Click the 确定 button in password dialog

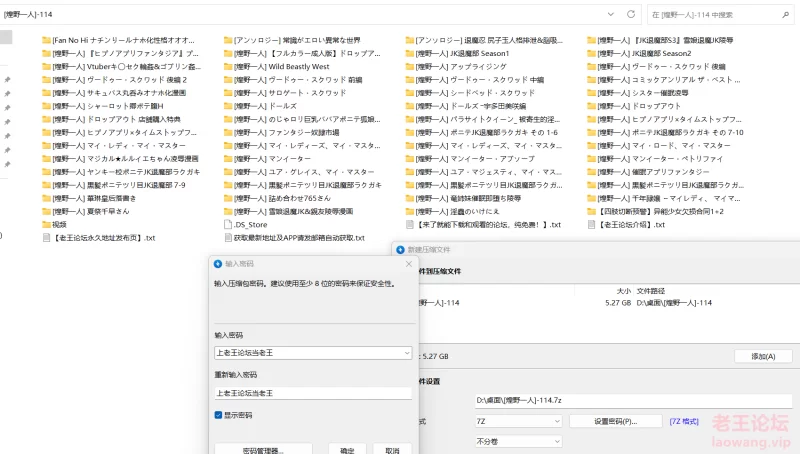pyautogui.click(x=347, y=450)
